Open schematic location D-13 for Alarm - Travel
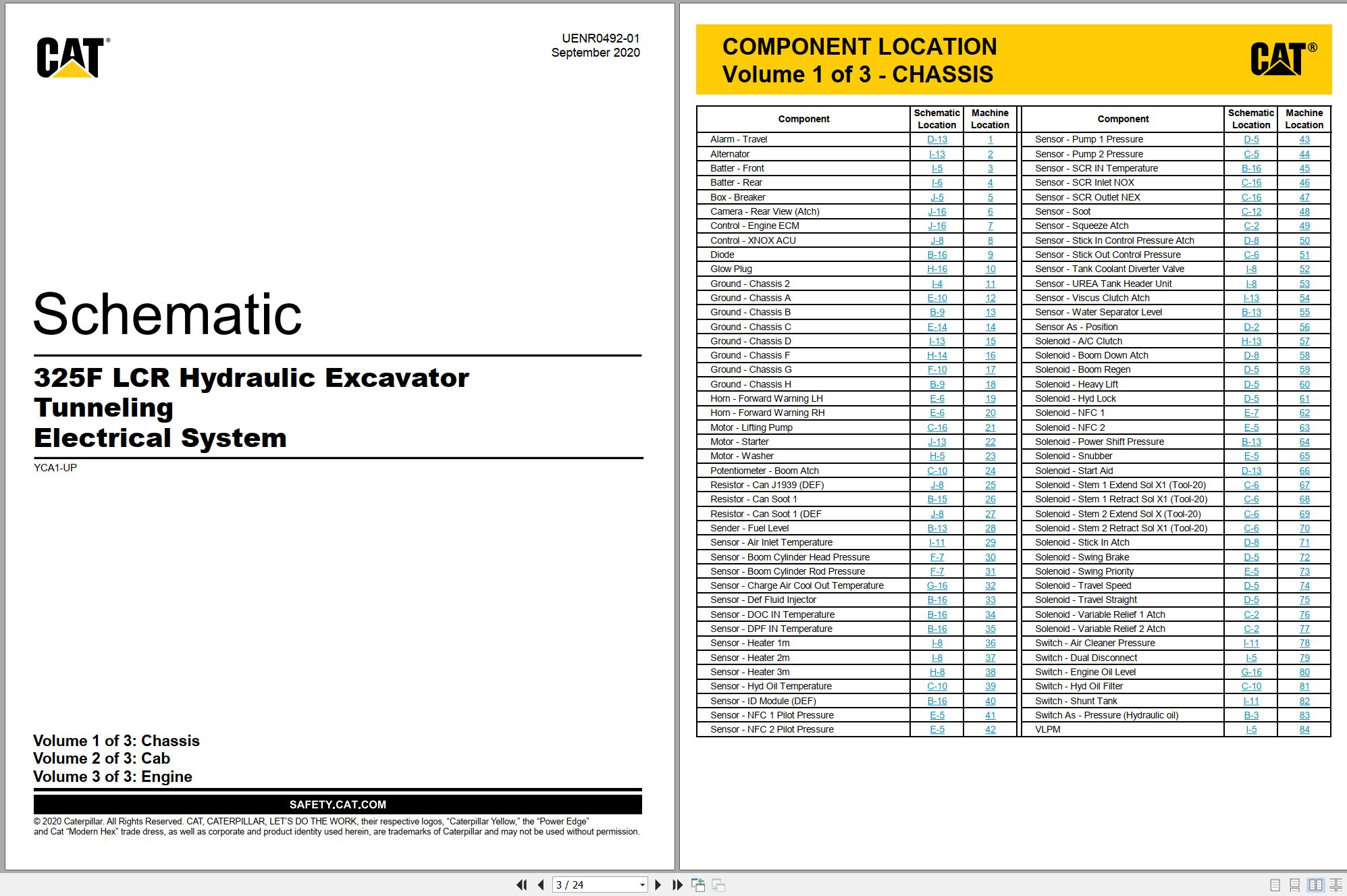Viewport: 1347px width, 896px height. click(936, 140)
